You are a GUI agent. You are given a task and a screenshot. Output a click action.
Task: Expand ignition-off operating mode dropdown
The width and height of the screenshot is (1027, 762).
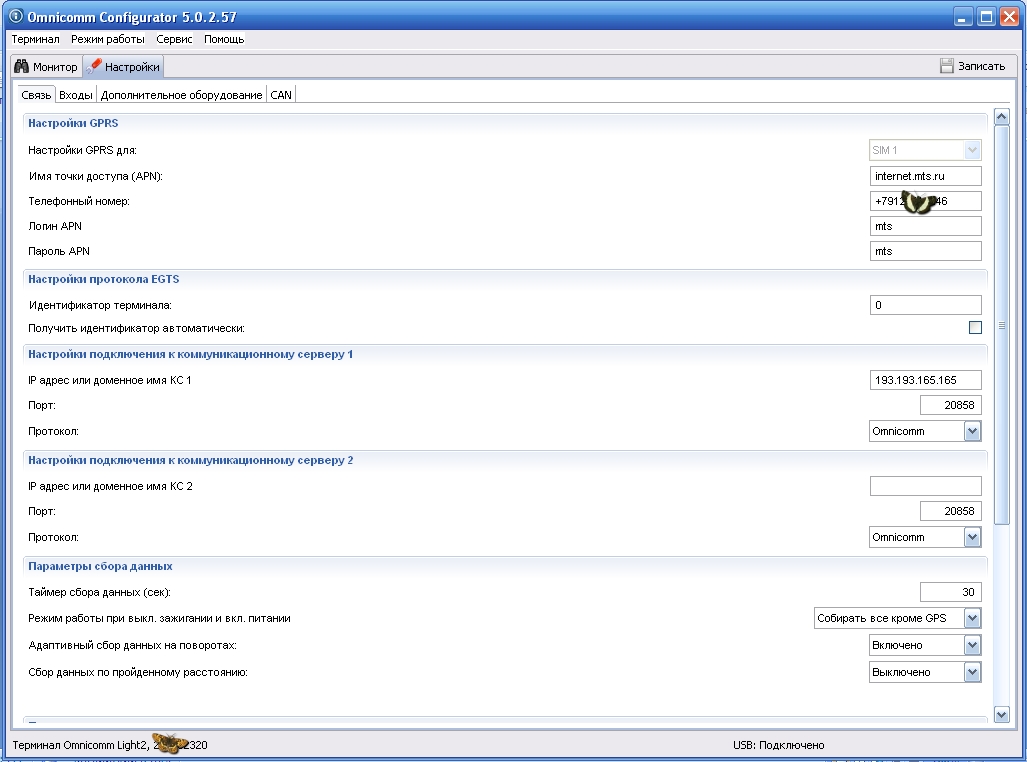pos(972,619)
